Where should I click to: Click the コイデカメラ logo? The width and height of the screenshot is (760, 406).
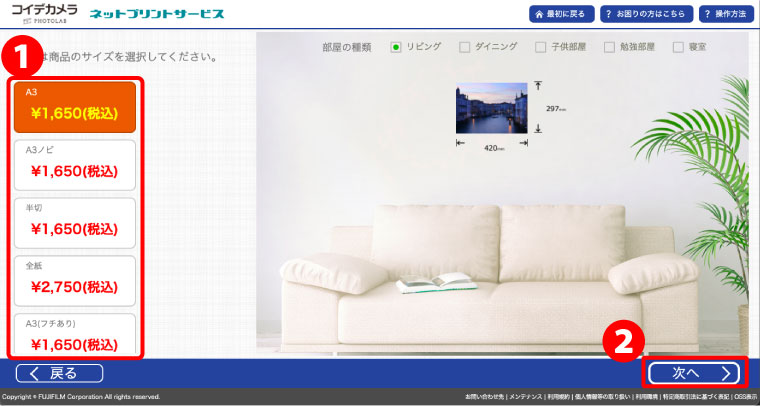tap(43, 13)
